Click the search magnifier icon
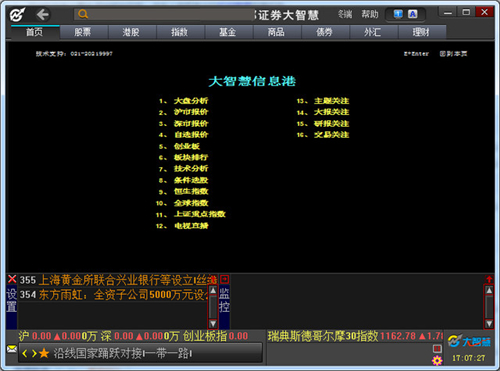The height and width of the screenshot is (371, 500). (83, 14)
